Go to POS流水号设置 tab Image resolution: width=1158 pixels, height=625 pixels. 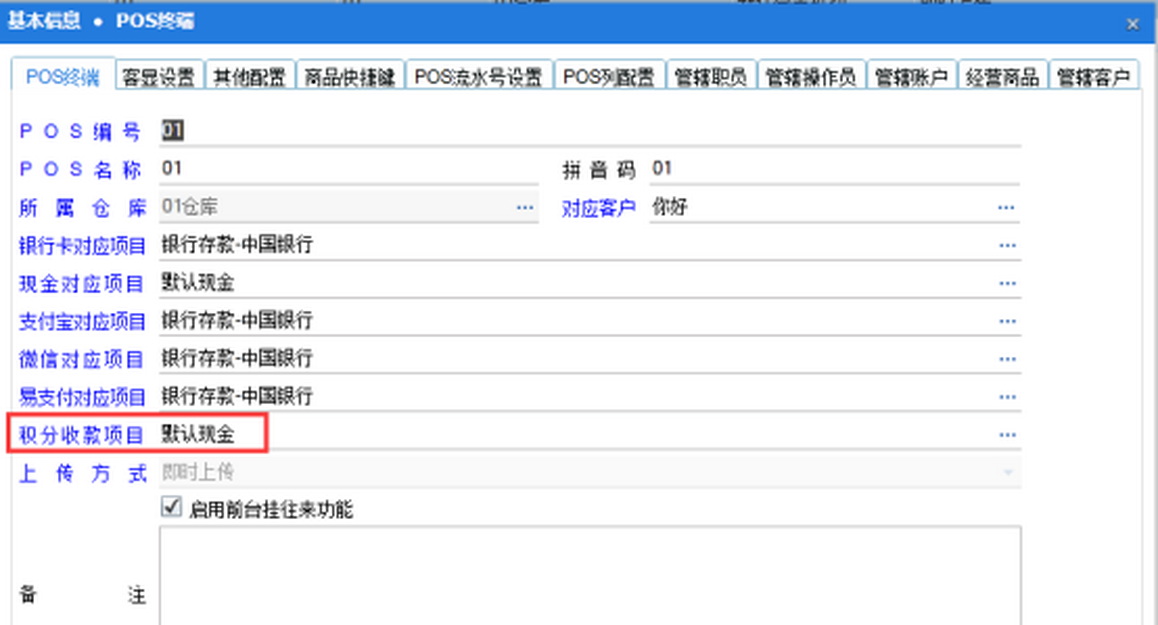pyautogui.click(x=478, y=77)
